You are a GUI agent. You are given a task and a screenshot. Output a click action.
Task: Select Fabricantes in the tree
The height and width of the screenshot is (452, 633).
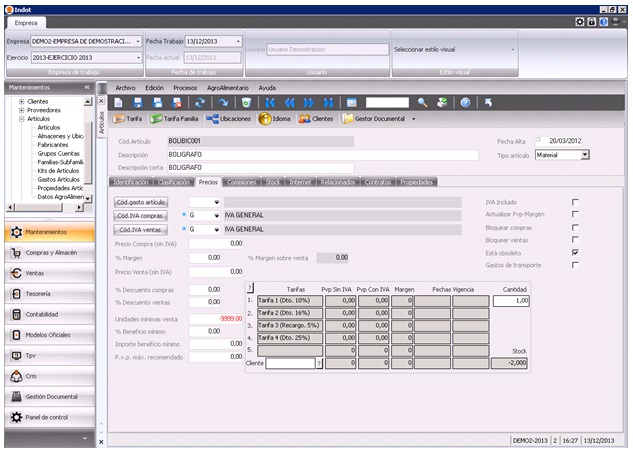pyautogui.click(x=54, y=145)
